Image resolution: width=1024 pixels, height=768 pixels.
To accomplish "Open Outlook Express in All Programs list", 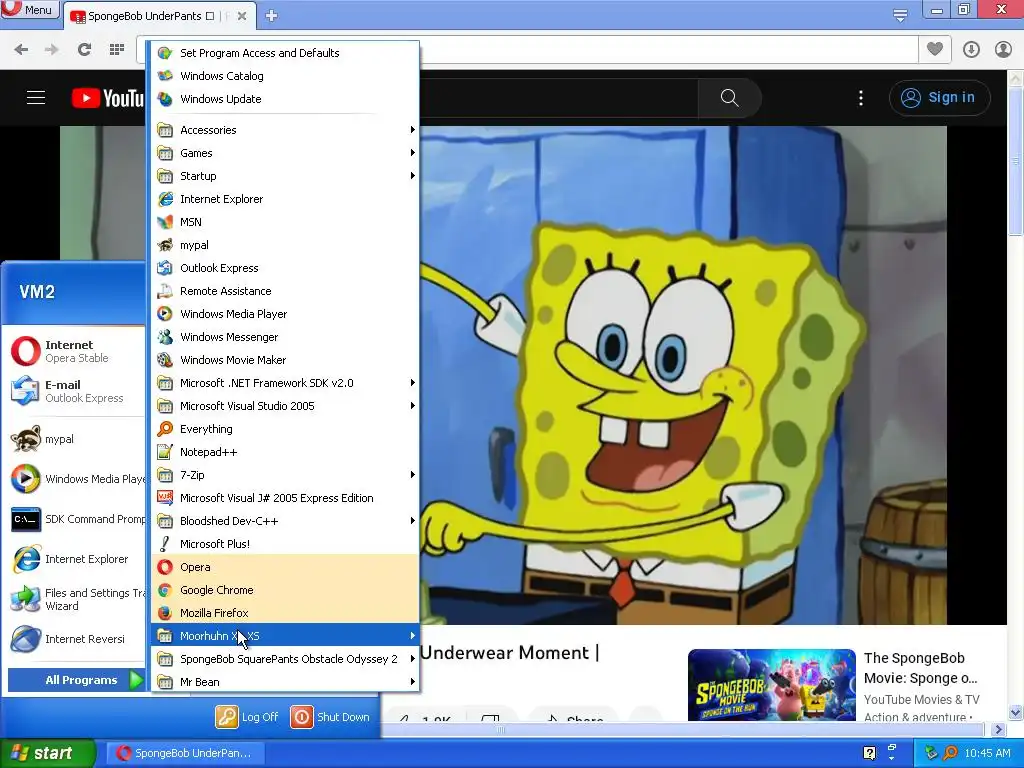I will [285, 268].
